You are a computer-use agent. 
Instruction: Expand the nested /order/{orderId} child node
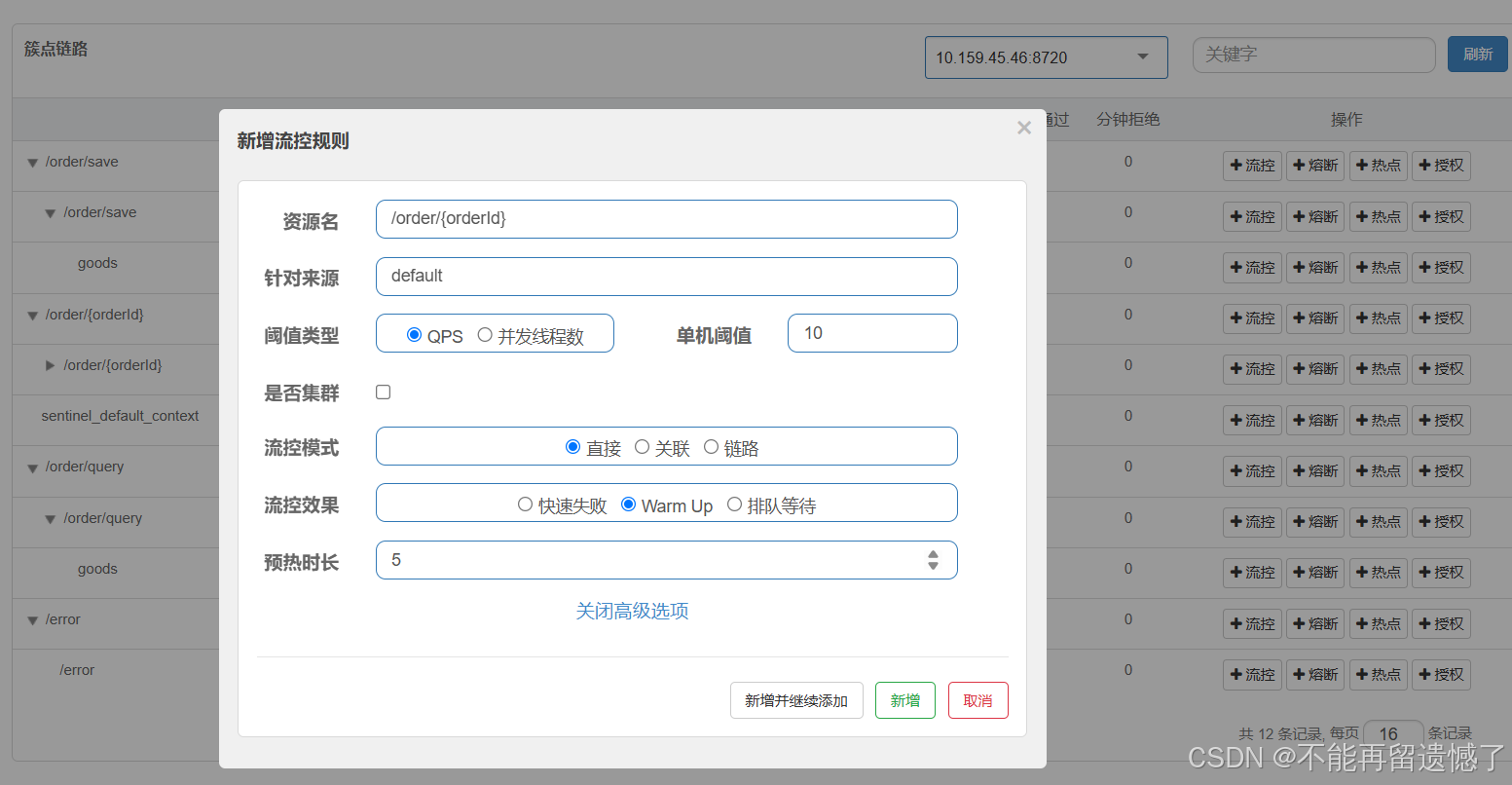click(51, 366)
